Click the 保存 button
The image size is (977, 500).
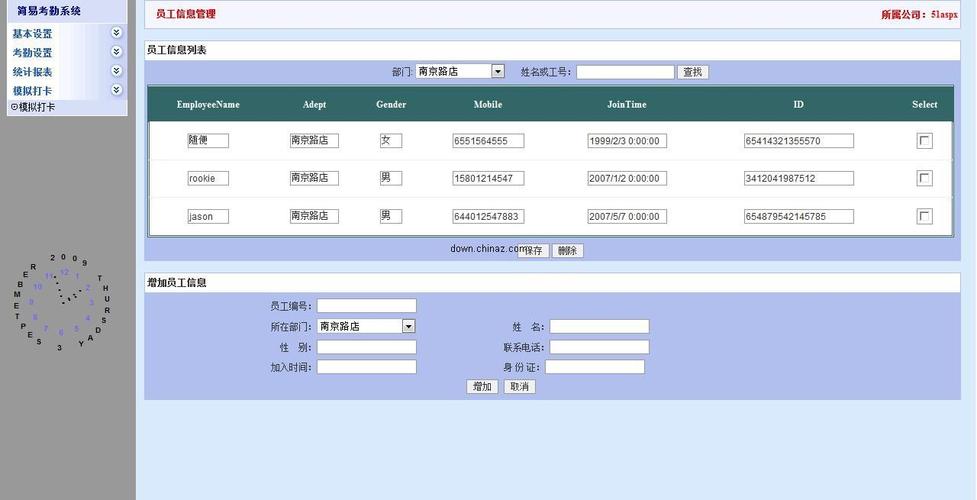point(533,251)
